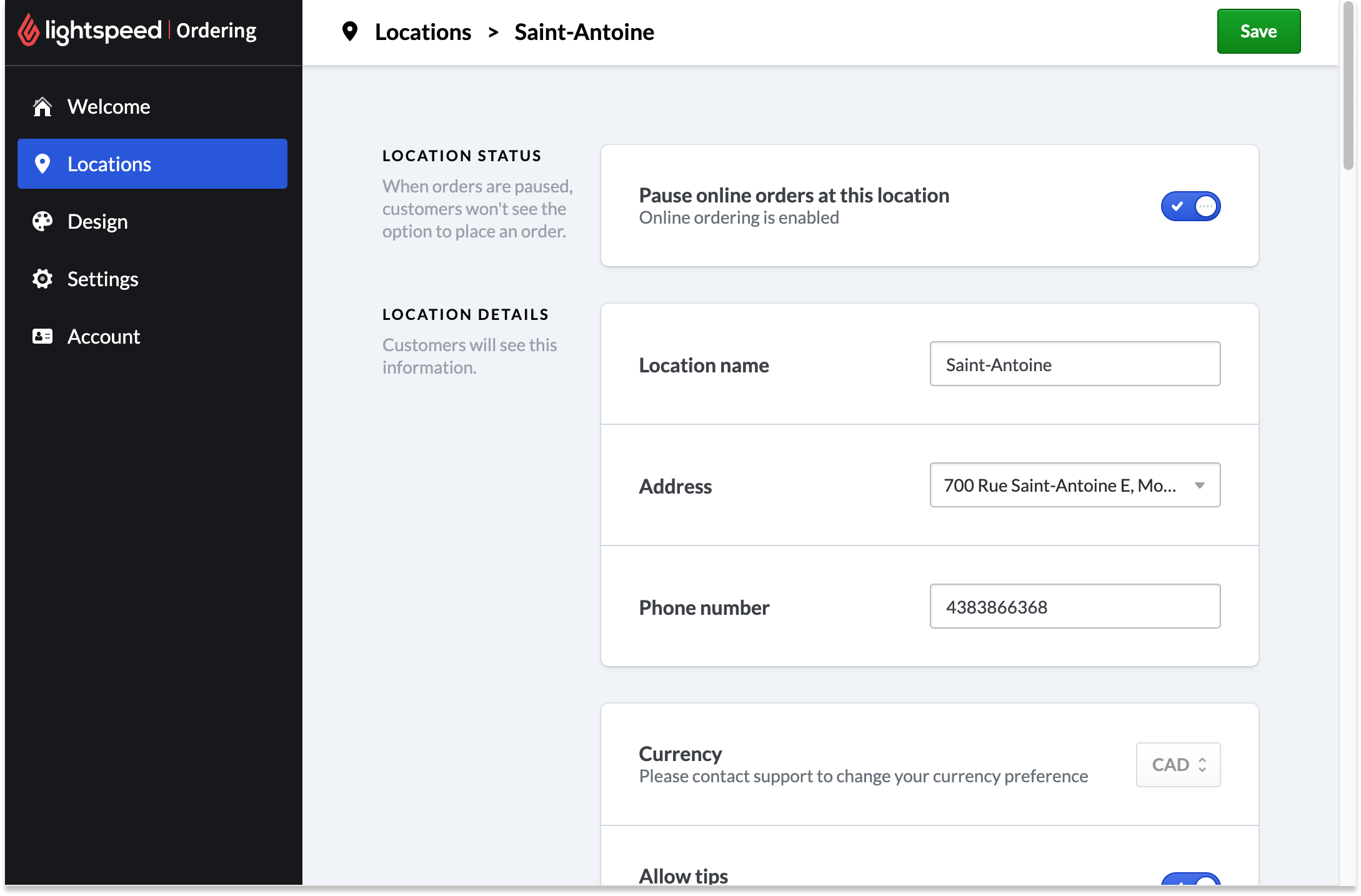This screenshot has height=896, width=1361.
Task: Open the Settings section
Action: pos(152,279)
